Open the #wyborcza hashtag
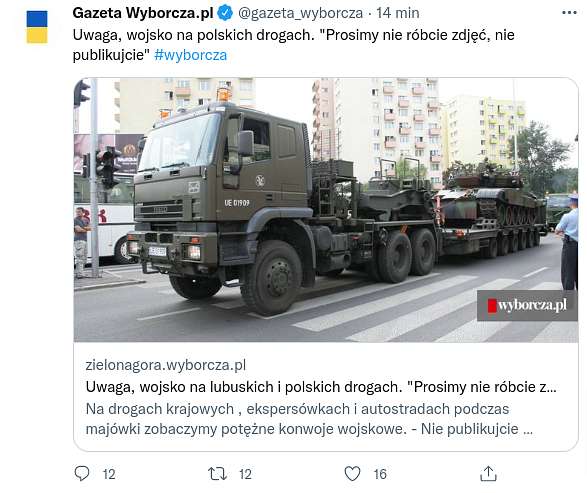 (x=191, y=55)
